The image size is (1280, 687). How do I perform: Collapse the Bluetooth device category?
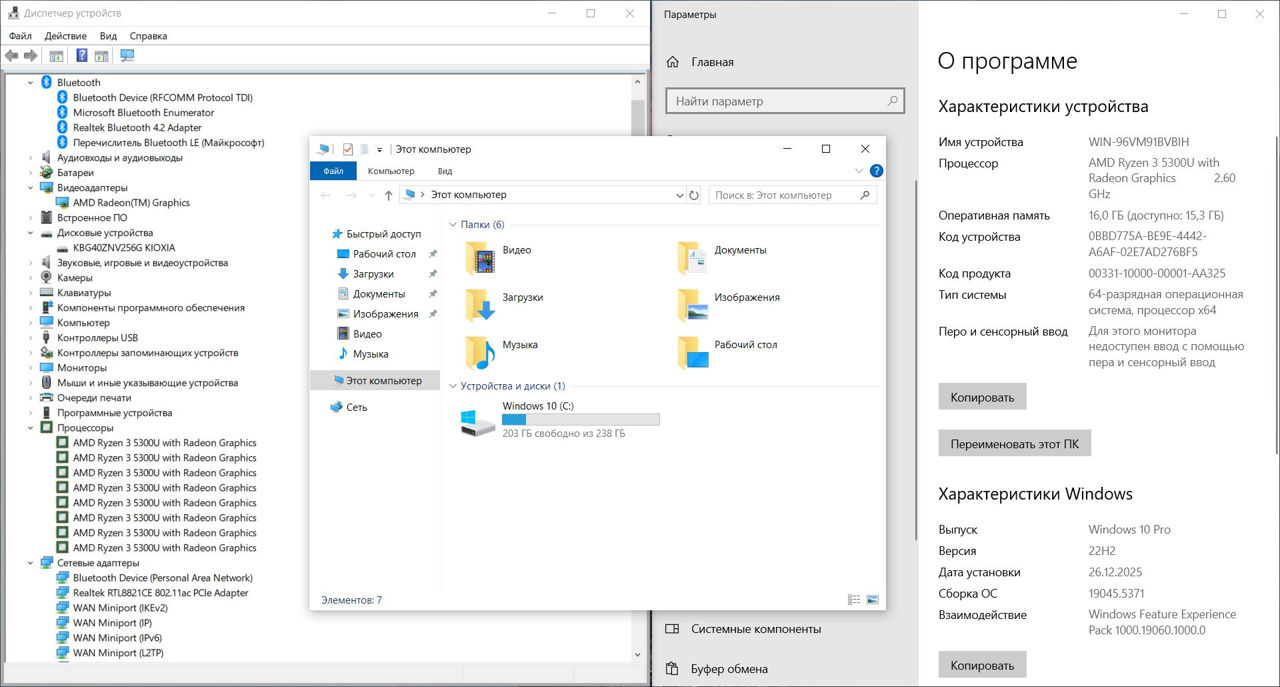(x=31, y=83)
